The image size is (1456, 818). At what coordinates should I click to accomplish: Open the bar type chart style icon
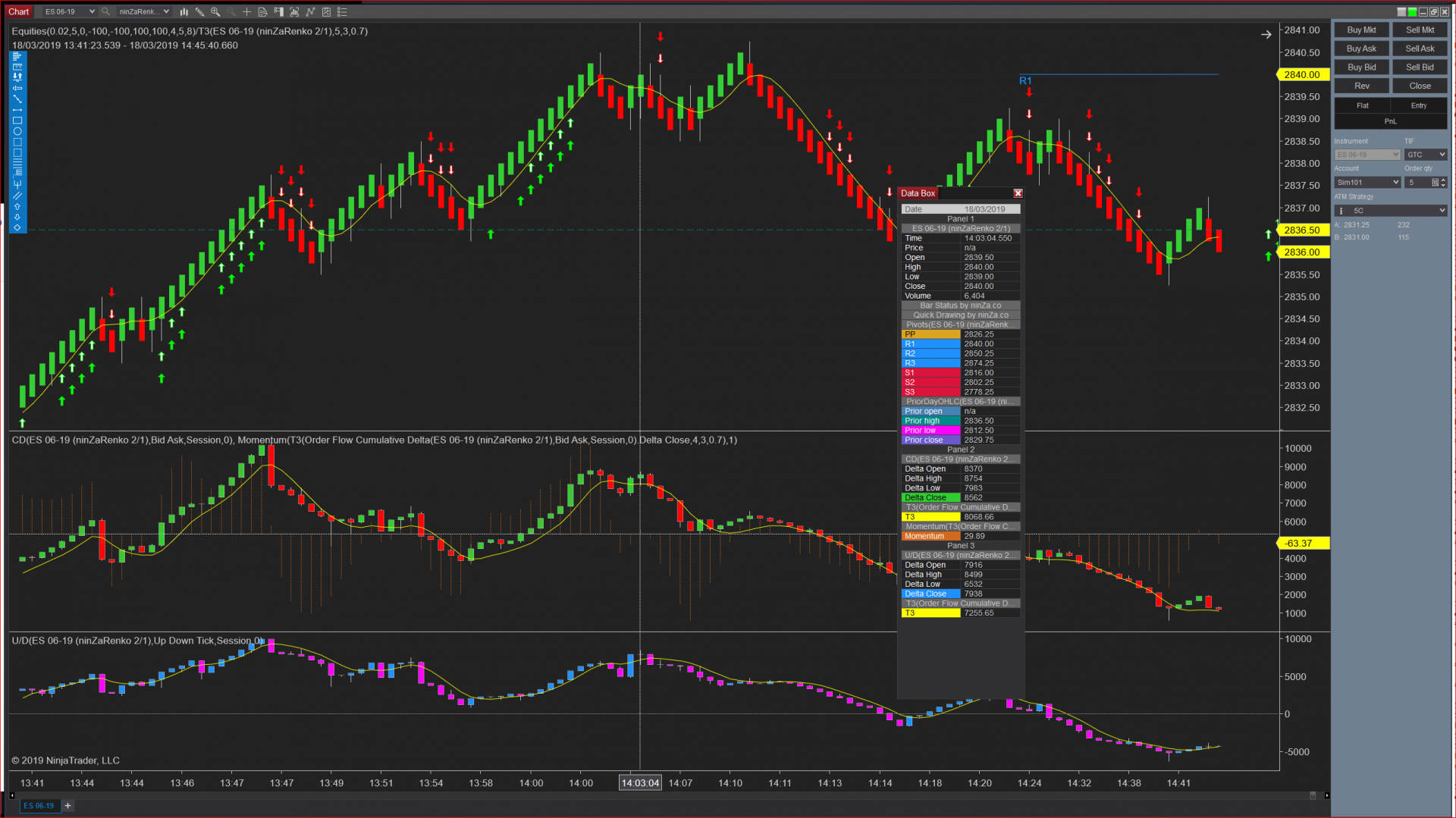(184, 11)
